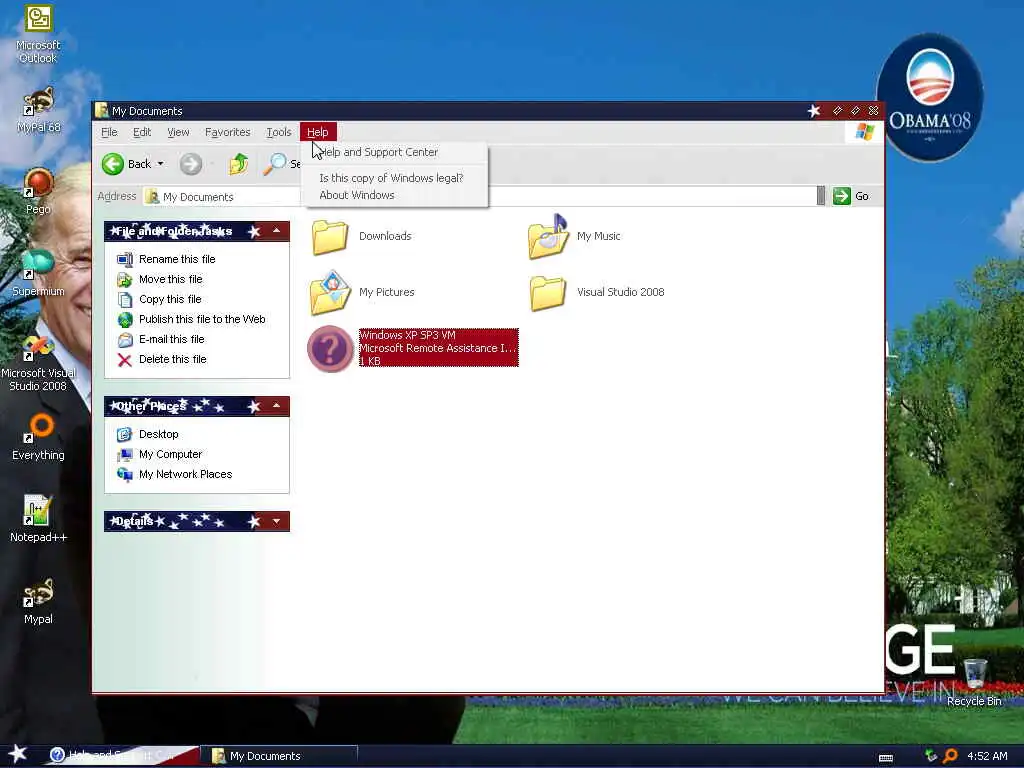This screenshot has width=1024, height=768.
Task: Open the Start menu star button
Action: pyautogui.click(x=18, y=754)
